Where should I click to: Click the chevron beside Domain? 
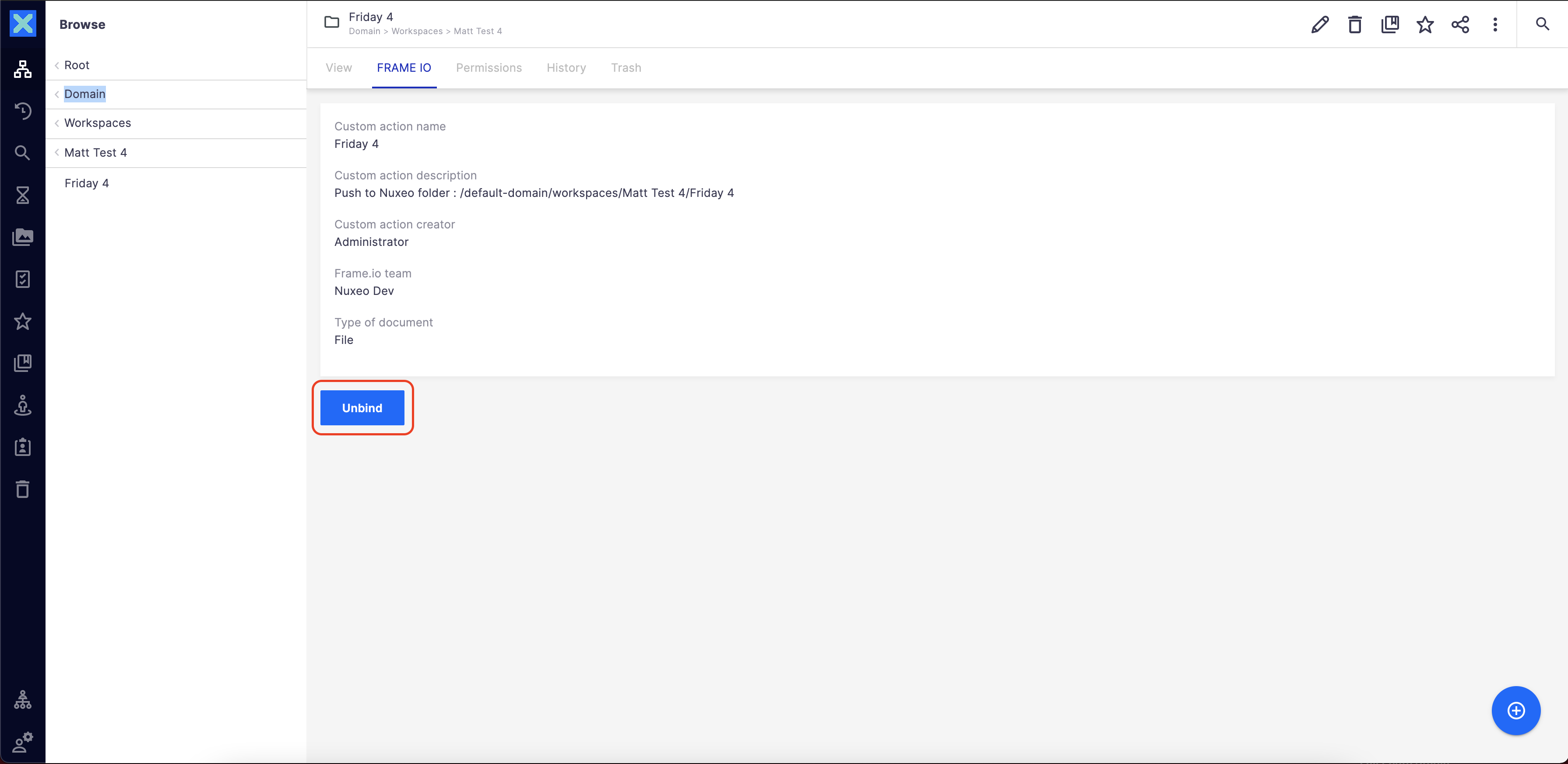coord(56,94)
